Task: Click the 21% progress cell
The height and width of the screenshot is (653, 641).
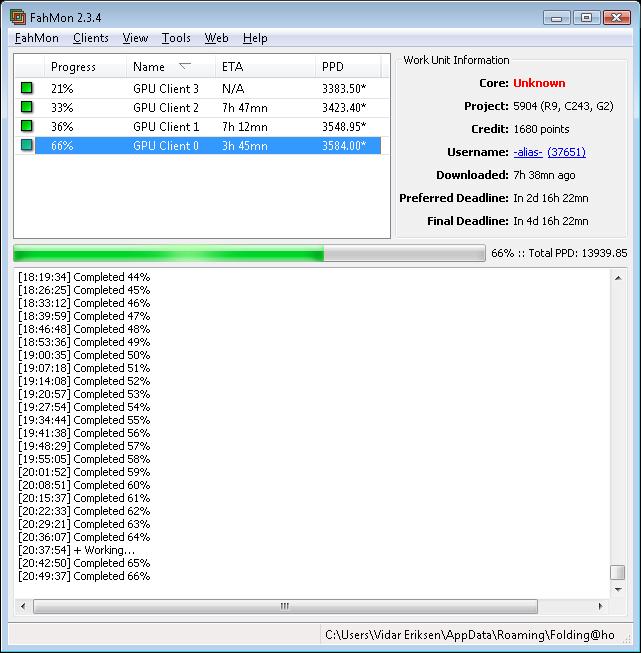Action: [x=62, y=89]
